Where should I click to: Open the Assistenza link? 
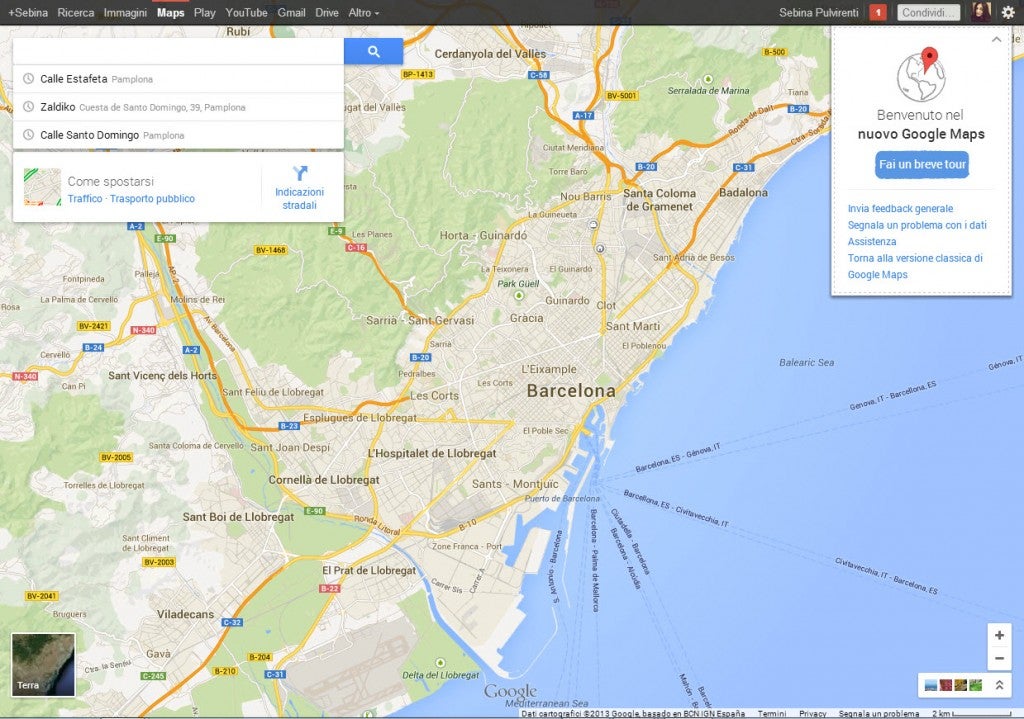point(872,241)
